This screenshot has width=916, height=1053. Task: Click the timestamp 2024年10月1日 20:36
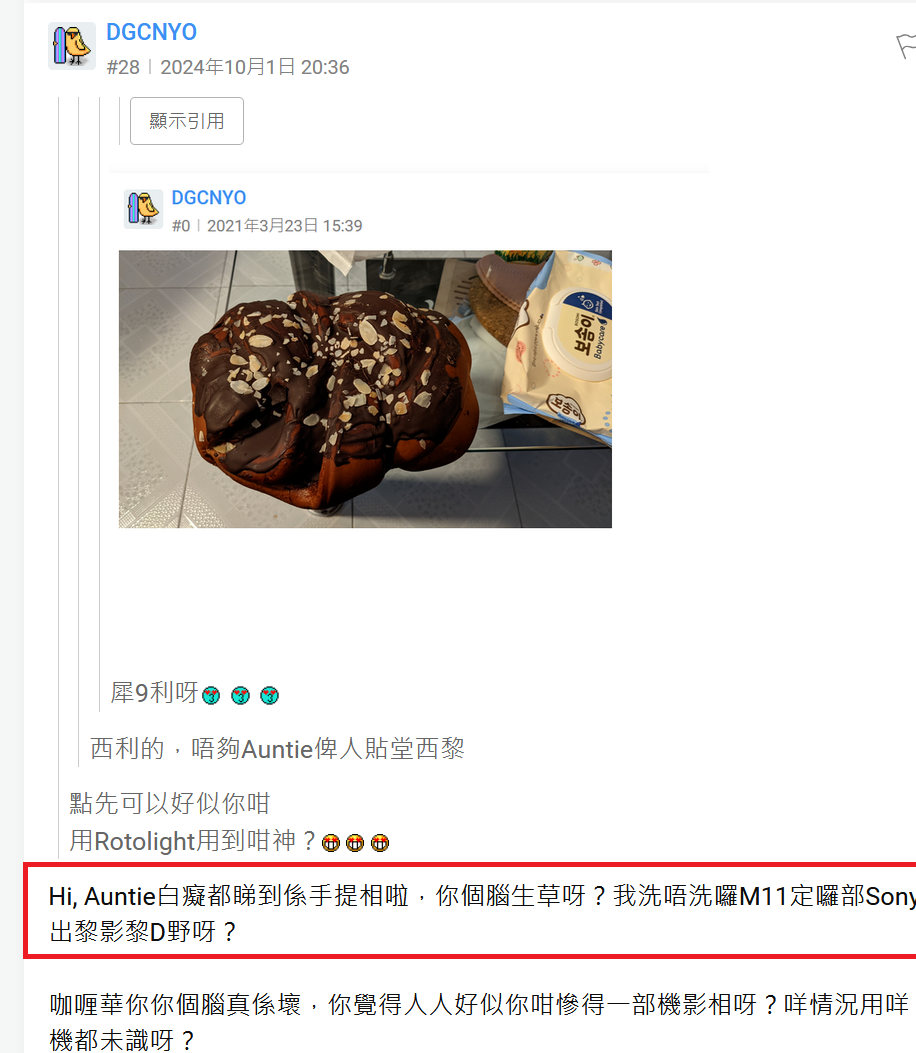(255, 67)
